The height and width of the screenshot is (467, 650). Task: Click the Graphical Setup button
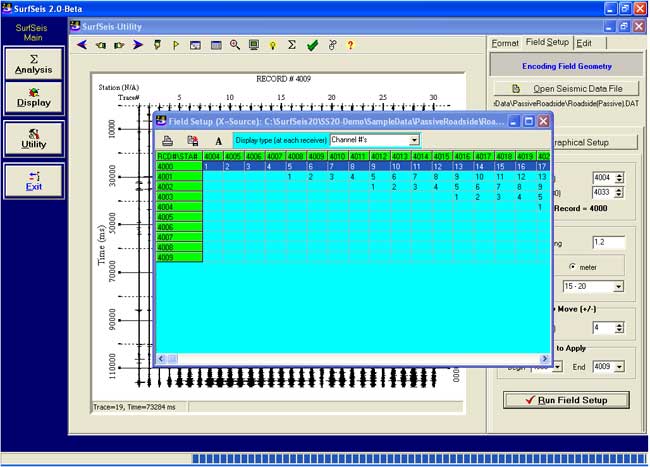pyautogui.click(x=595, y=143)
